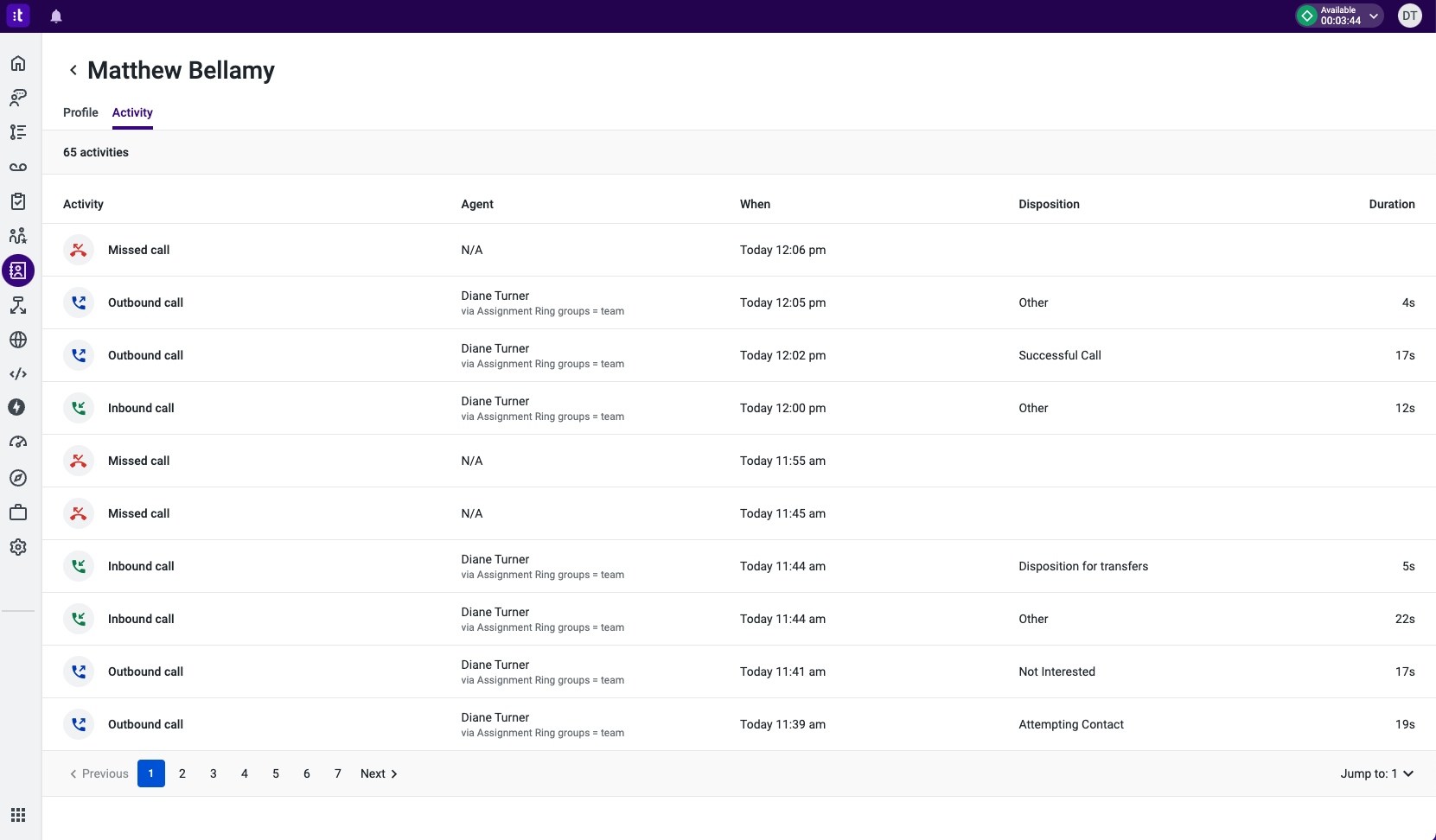Select the lightning bolt automations icon

(x=18, y=407)
